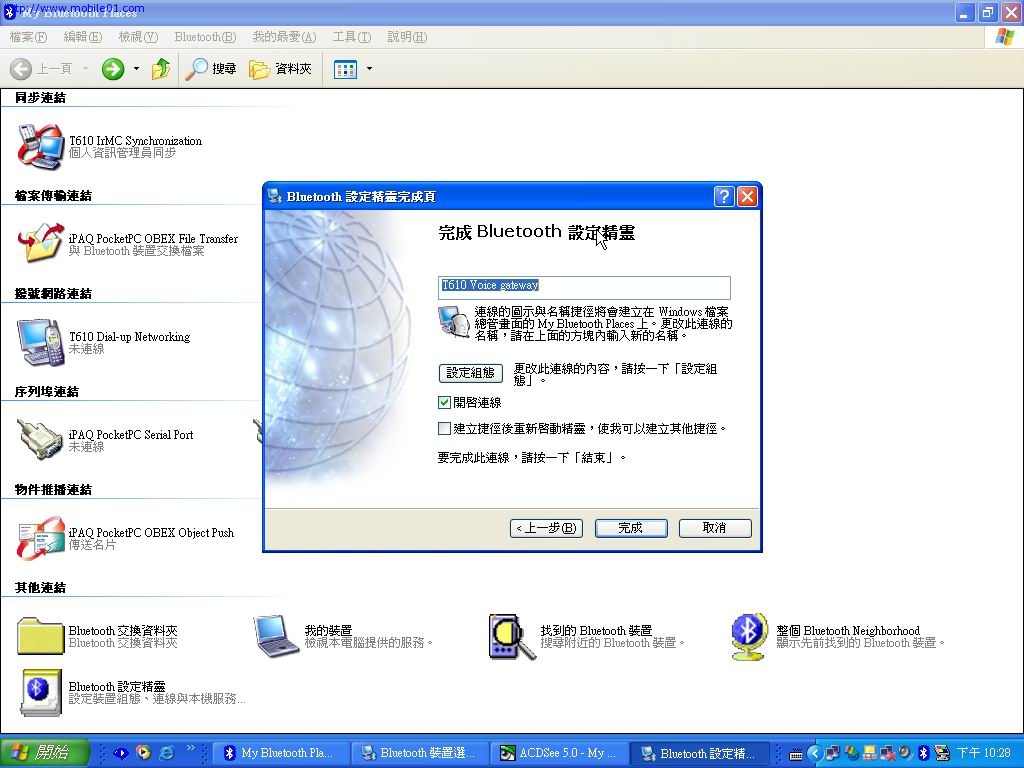Open the 檔案(F) menu
The width and height of the screenshot is (1024, 768).
coord(28,37)
